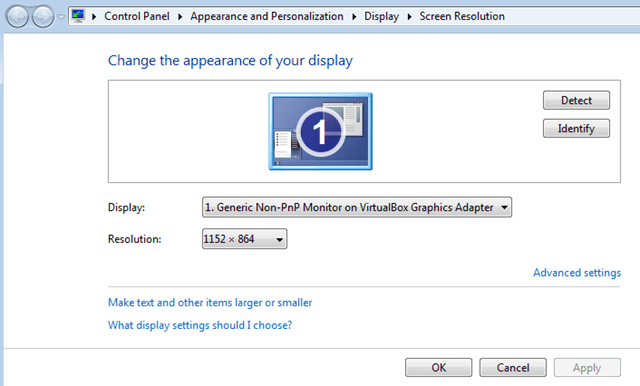Go to Appearance and Personalization breadcrumb
Viewport: 640px width, 386px height.
point(267,16)
